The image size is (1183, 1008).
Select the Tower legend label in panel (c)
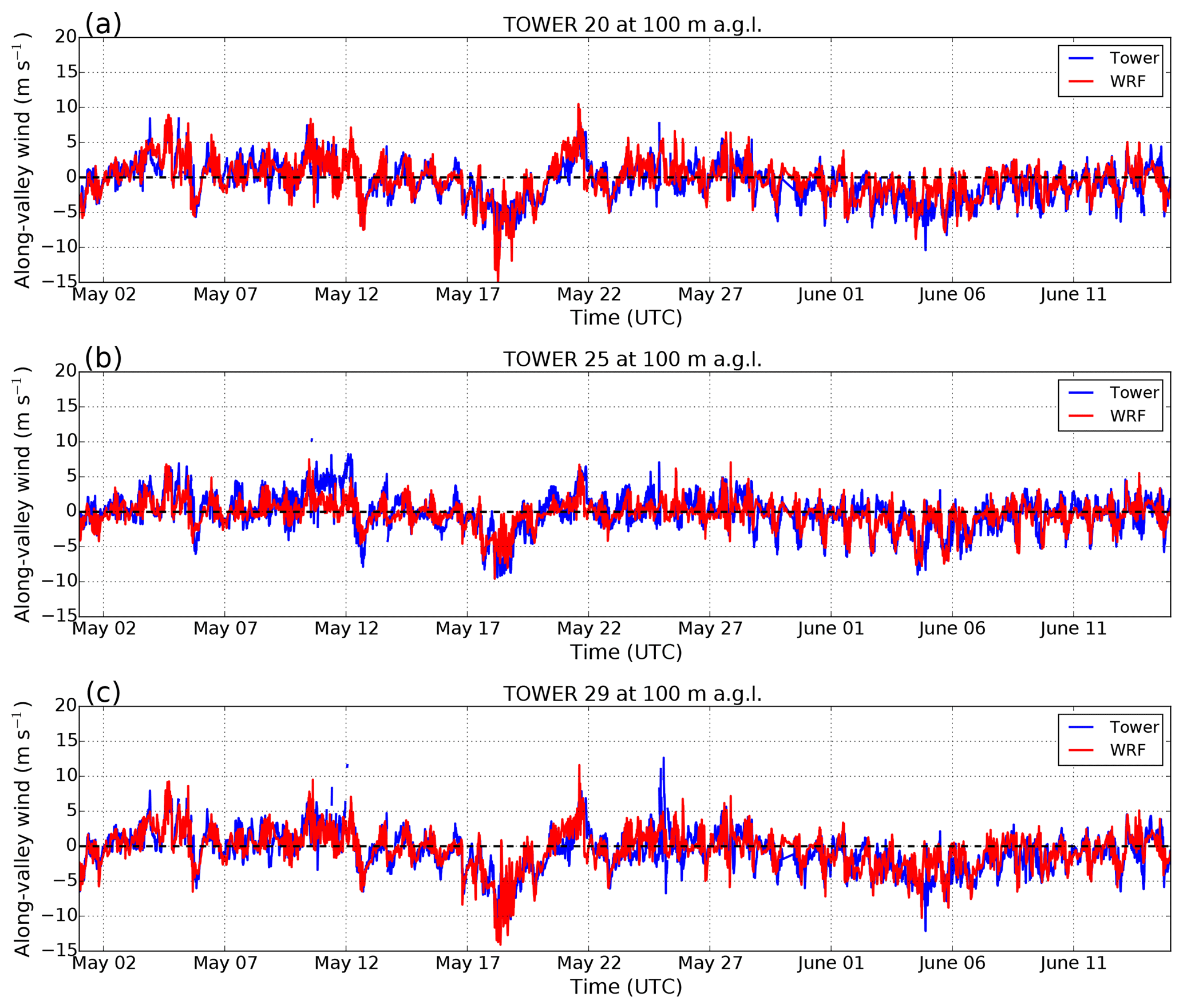coord(1134,727)
